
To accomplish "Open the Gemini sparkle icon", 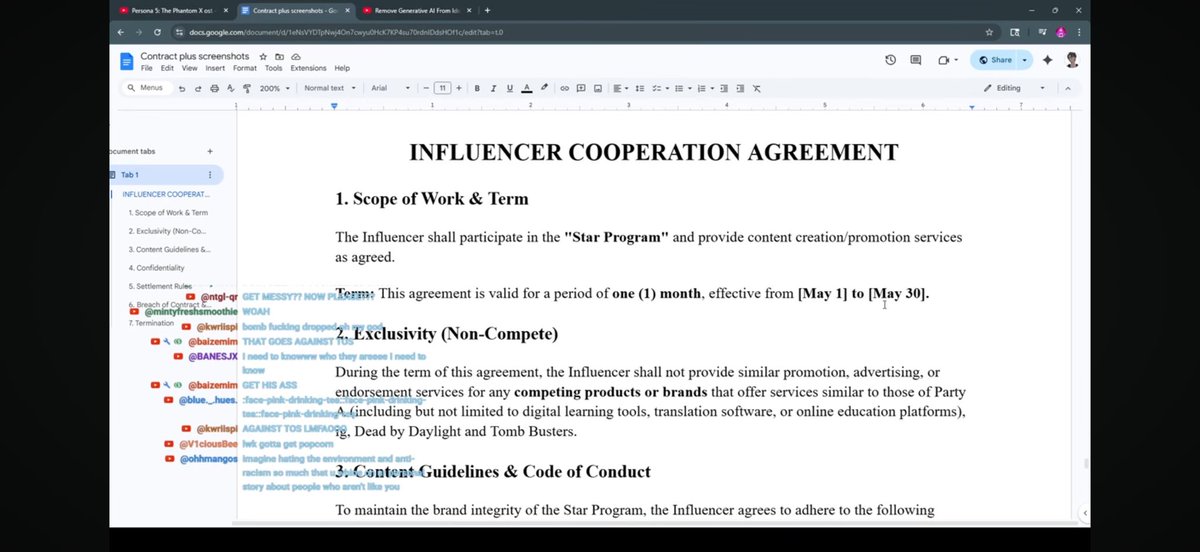I will click(x=1047, y=60).
